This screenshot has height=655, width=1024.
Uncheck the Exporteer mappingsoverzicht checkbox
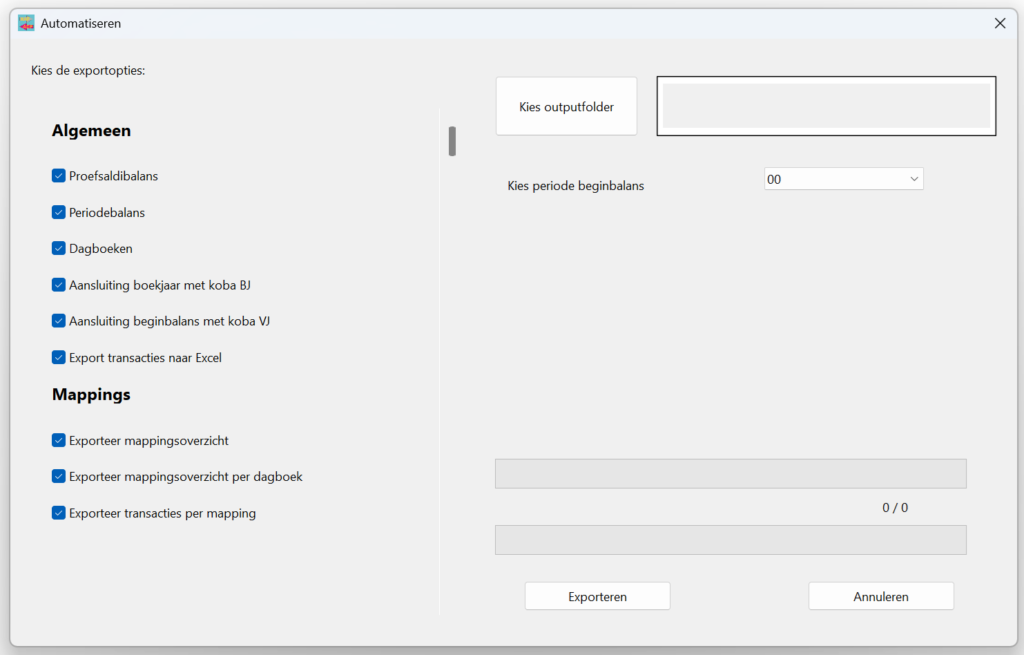[x=59, y=440]
